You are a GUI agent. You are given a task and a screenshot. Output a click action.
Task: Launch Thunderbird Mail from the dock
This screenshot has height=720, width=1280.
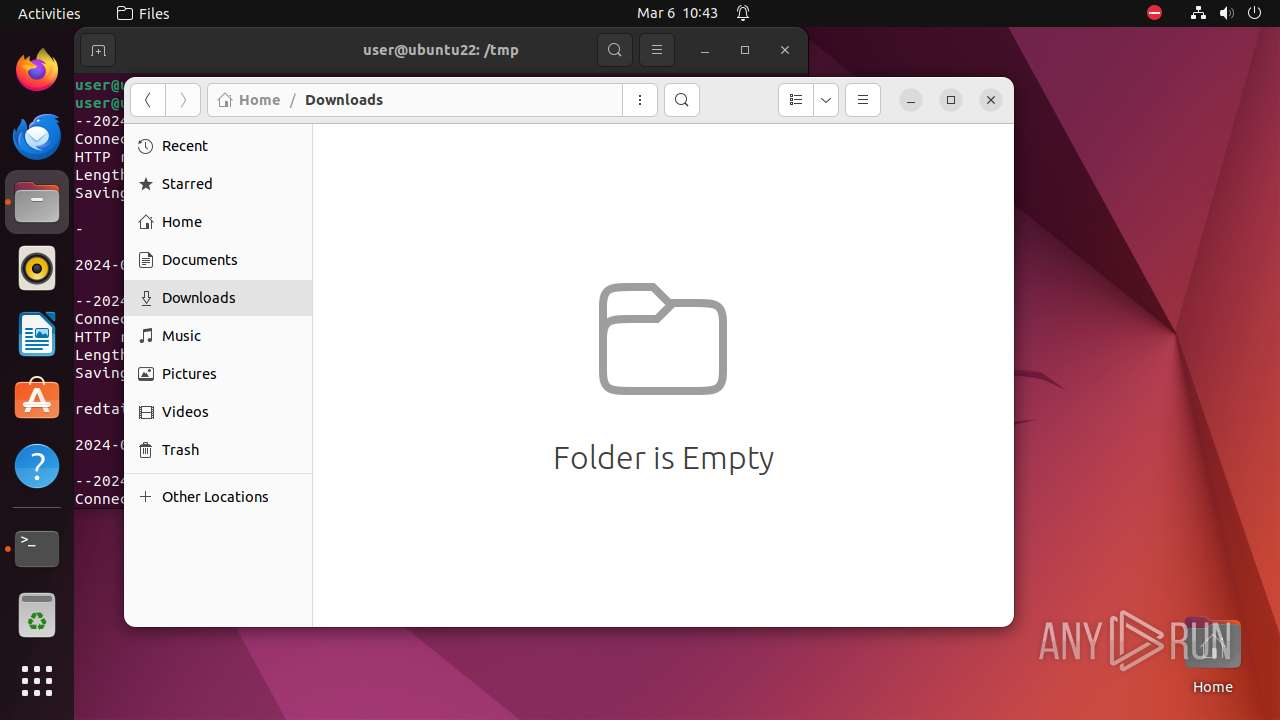(37, 136)
